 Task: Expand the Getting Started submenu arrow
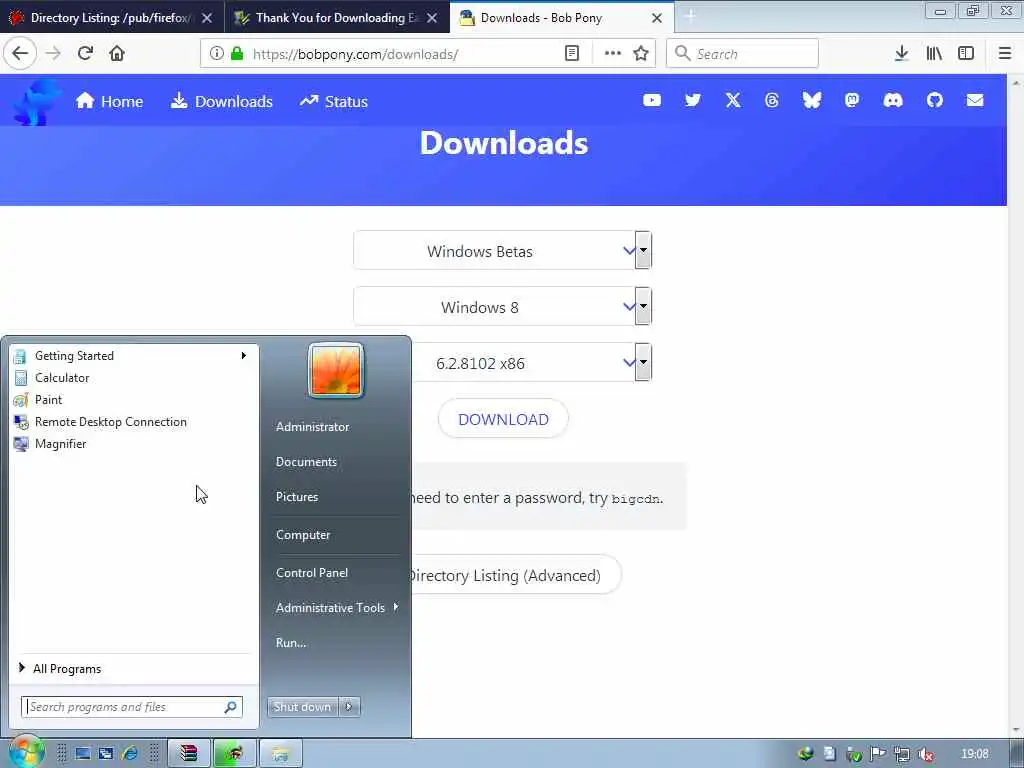tap(244, 356)
